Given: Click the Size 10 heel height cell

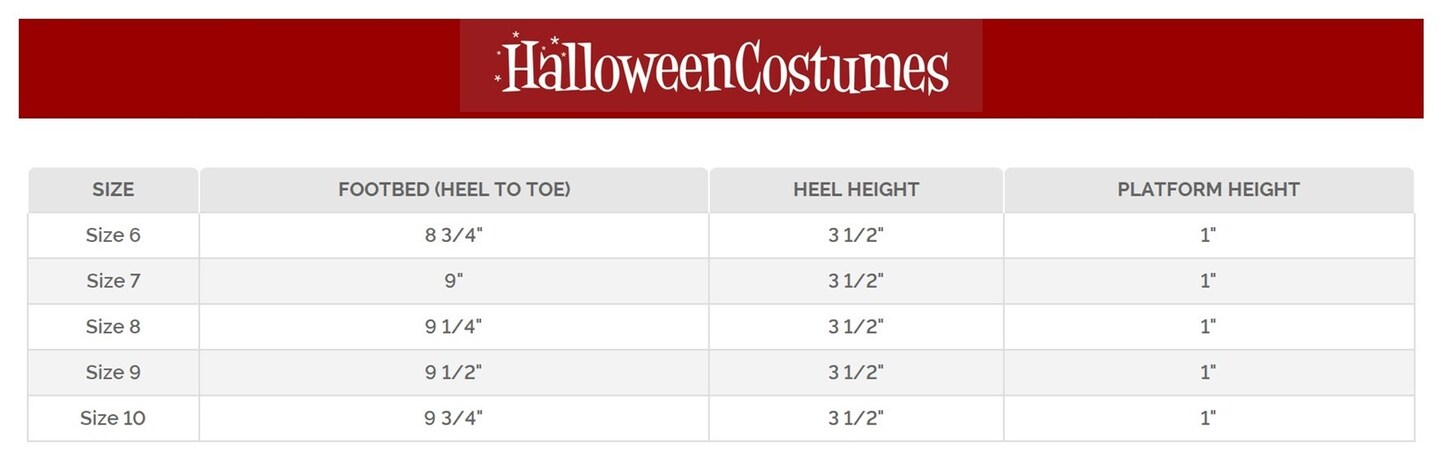Looking at the screenshot, I should click(x=856, y=418).
